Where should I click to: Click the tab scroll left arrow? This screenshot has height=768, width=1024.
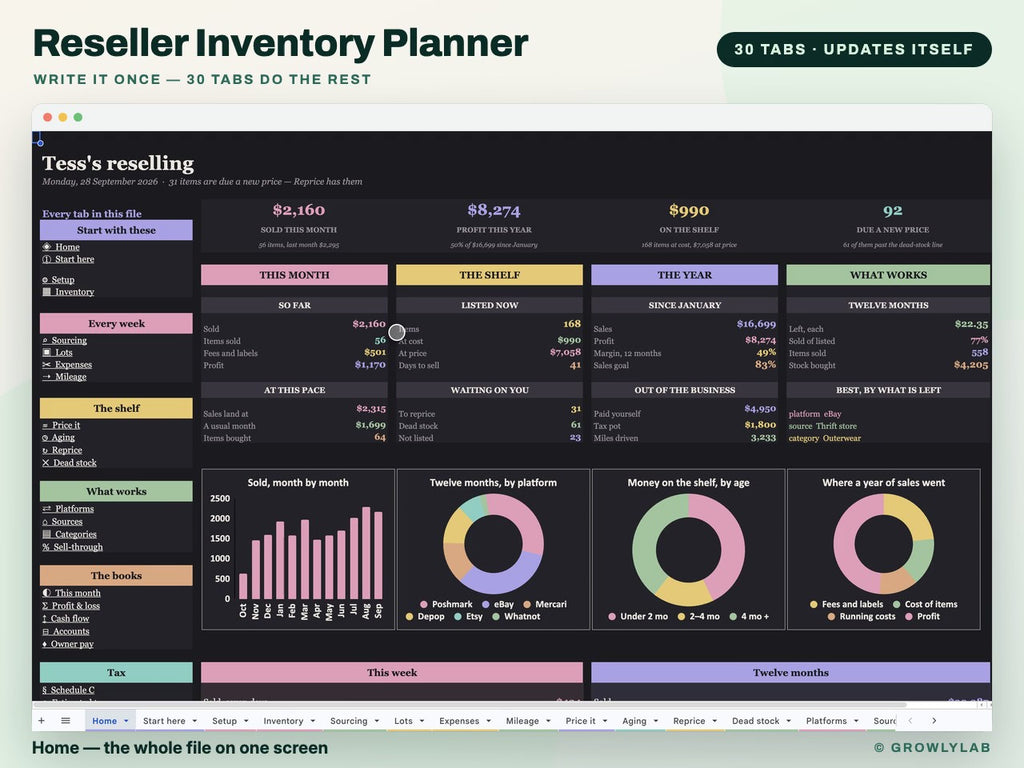point(910,720)
